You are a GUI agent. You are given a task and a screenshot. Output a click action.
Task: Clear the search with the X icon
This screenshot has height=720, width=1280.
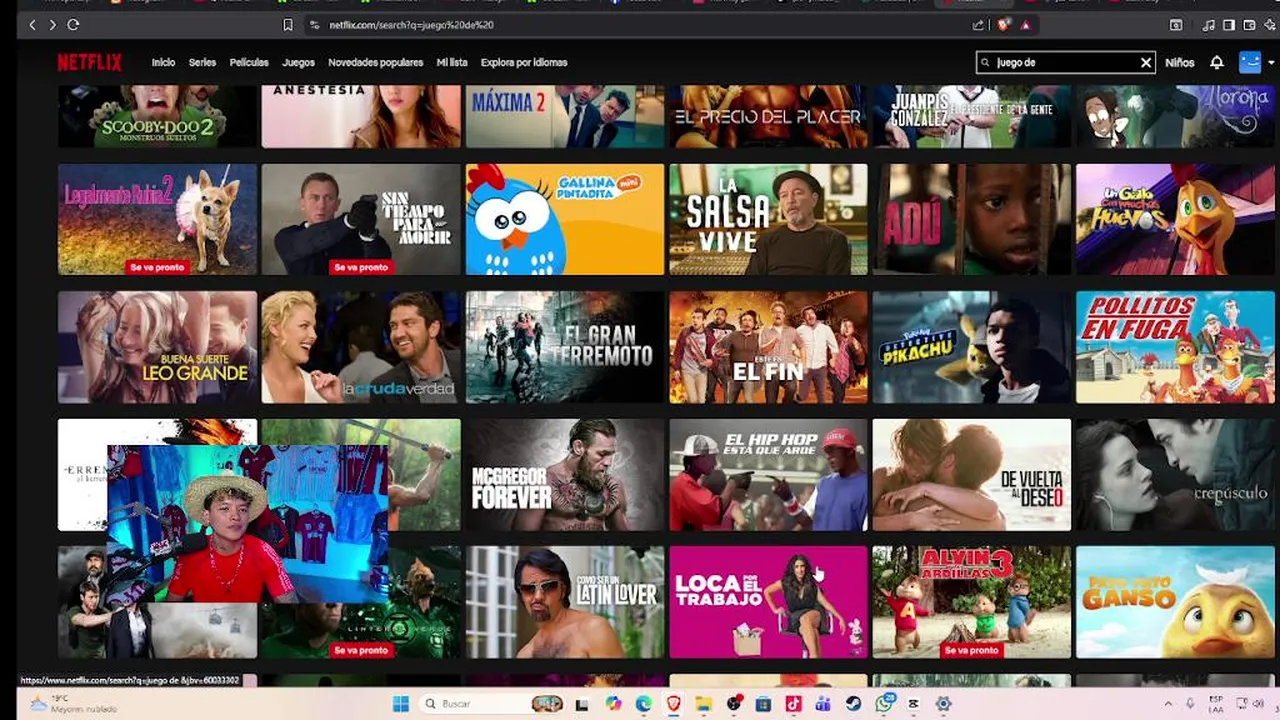[x=1146, y=62]
